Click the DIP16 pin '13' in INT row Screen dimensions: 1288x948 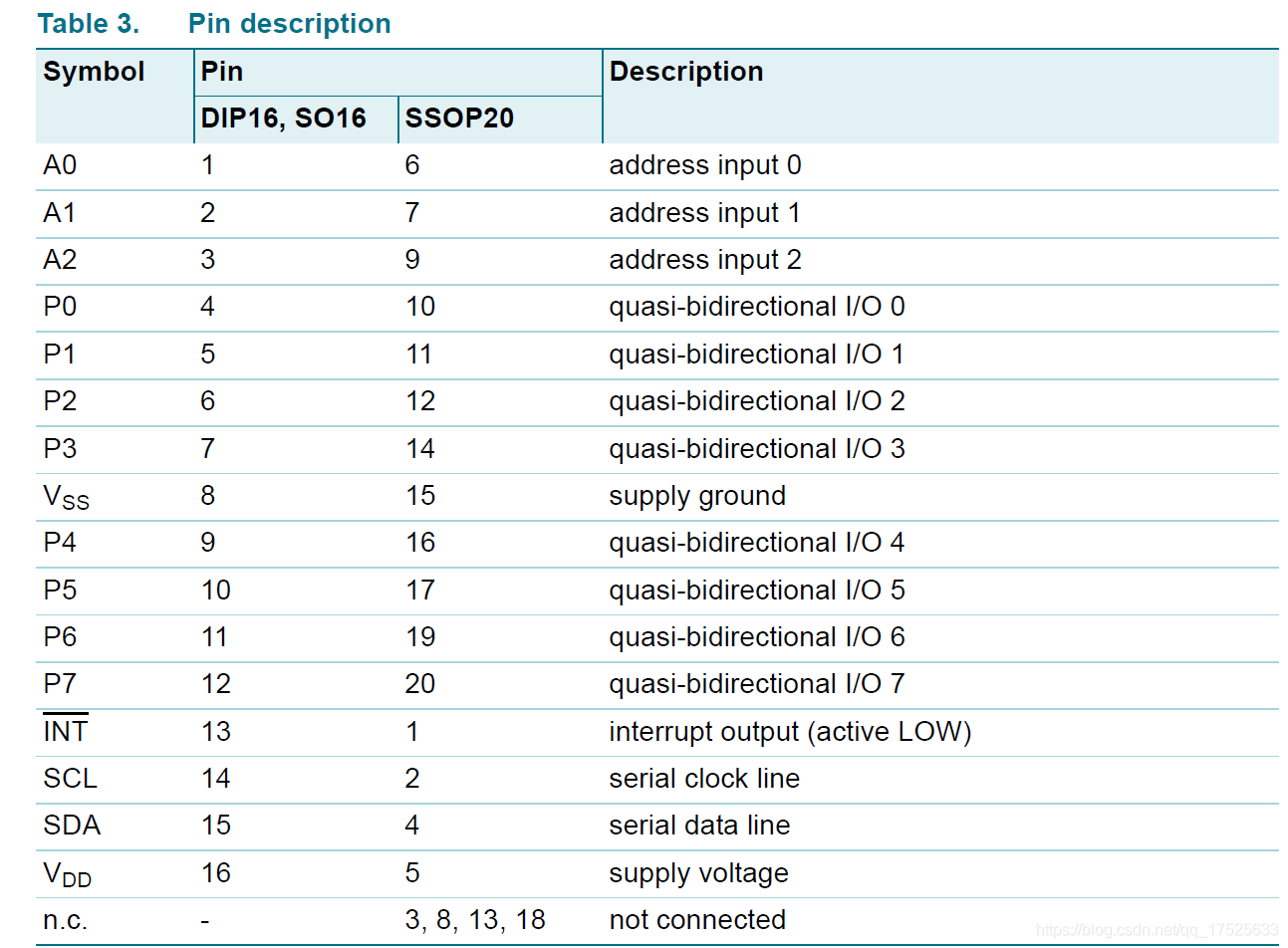[x=216, y=732]
